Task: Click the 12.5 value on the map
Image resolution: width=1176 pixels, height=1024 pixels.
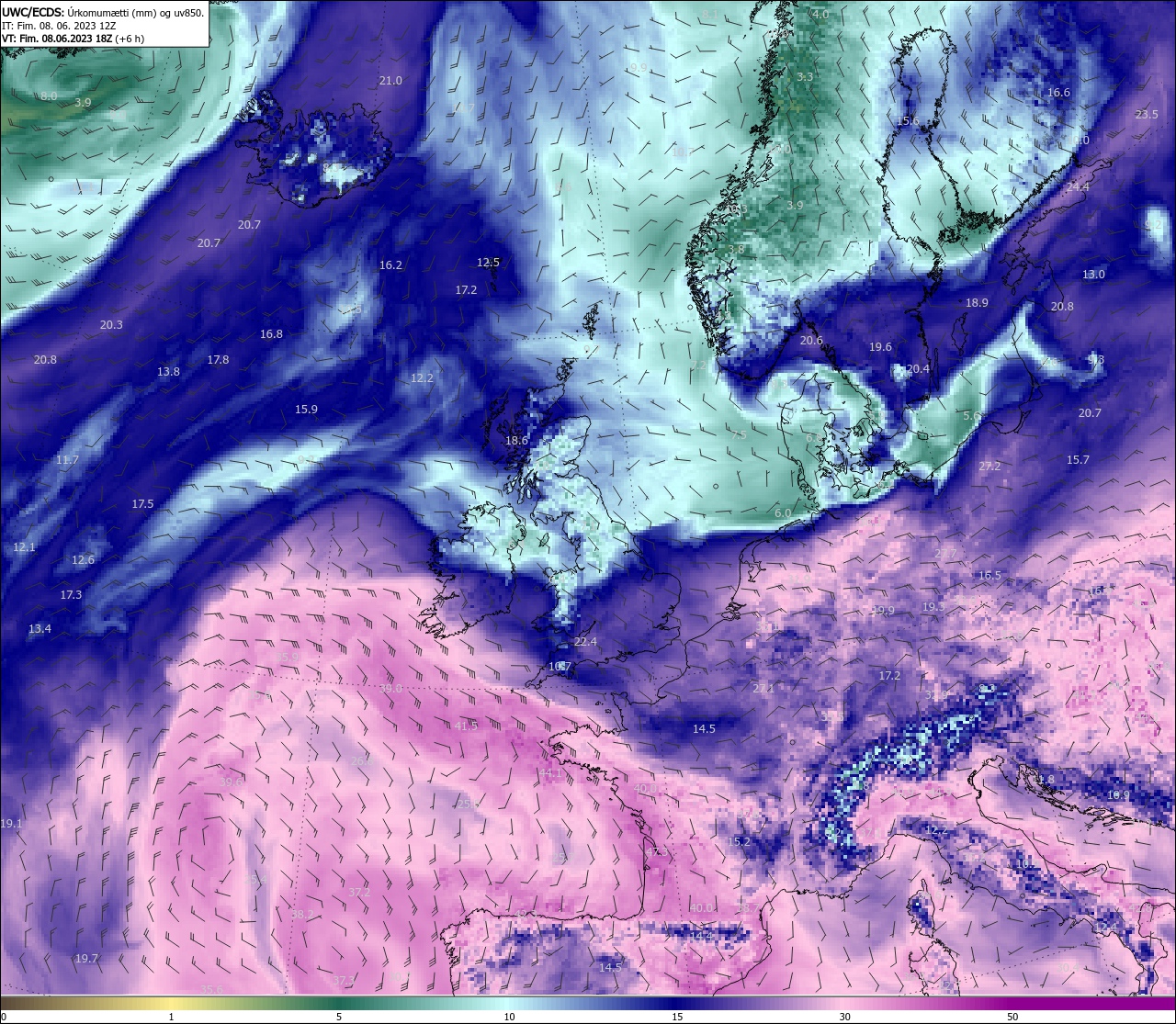Action: (488, 263)
